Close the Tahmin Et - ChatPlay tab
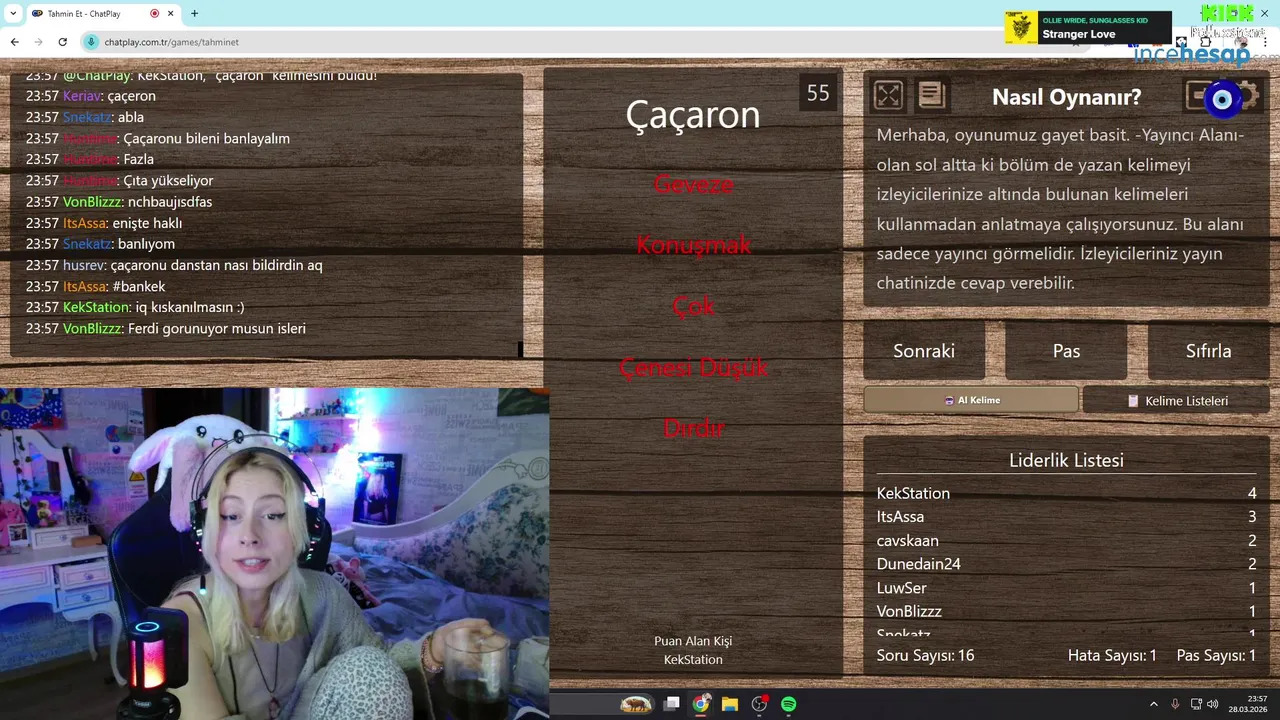The width and height of the screenshot is (1280, 720). tap(173, 13)
